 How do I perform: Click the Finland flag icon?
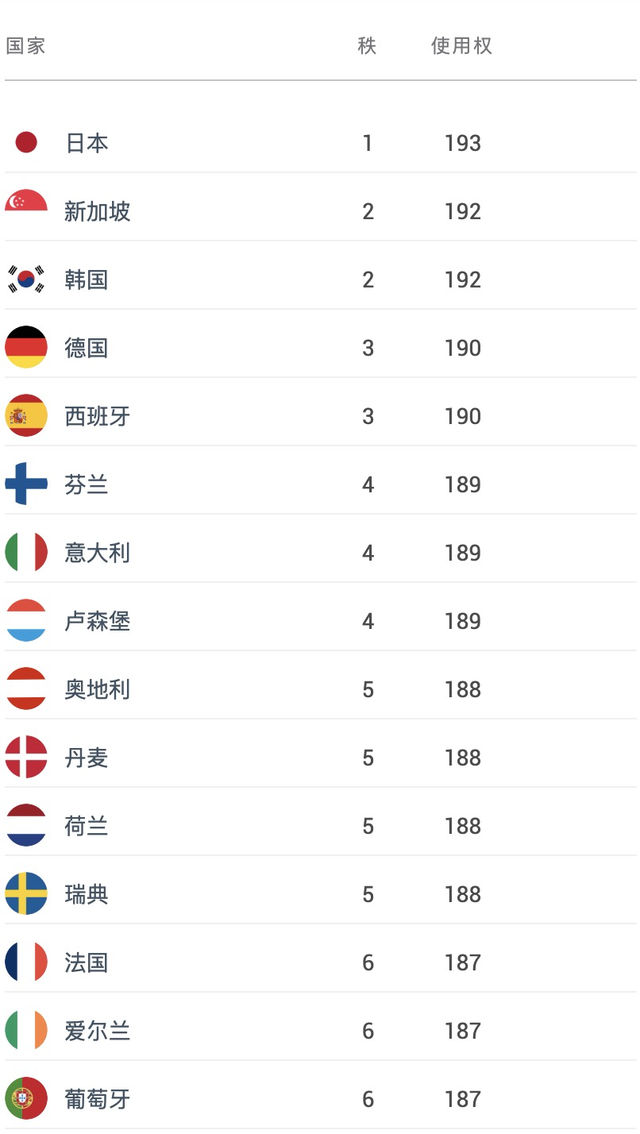pyautogui.click(x=26, y=484)
